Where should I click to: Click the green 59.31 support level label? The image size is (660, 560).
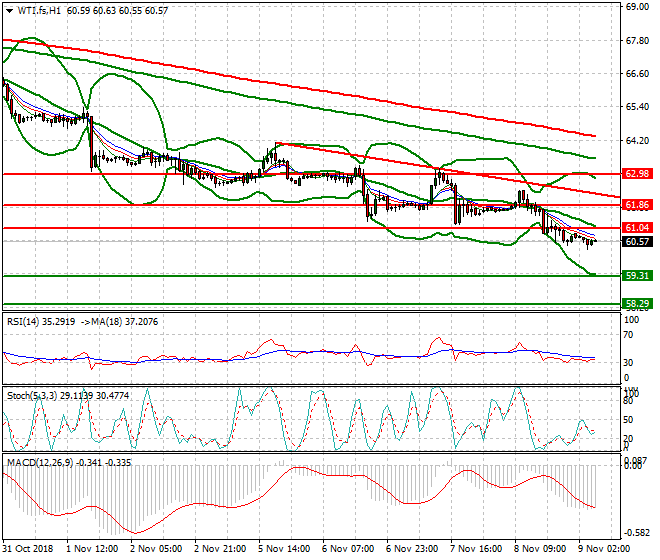(637, 276)
